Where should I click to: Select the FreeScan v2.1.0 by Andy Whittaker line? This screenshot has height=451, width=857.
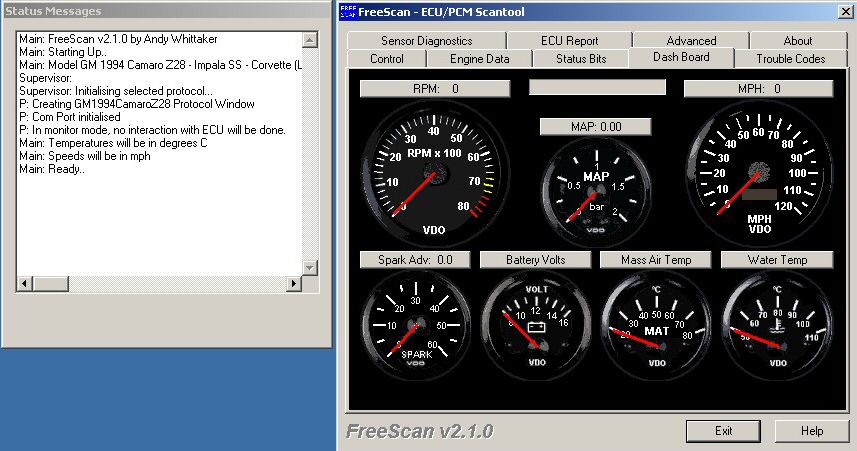(x=118, y=39)
